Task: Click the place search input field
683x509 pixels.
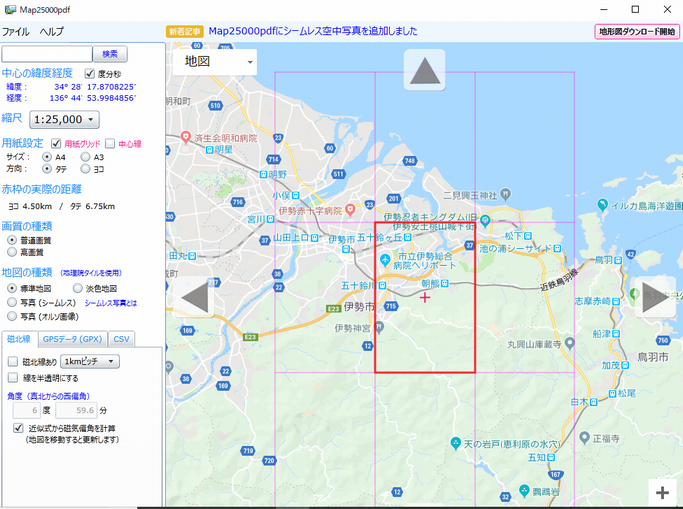Action: click(x=47, y=54)
